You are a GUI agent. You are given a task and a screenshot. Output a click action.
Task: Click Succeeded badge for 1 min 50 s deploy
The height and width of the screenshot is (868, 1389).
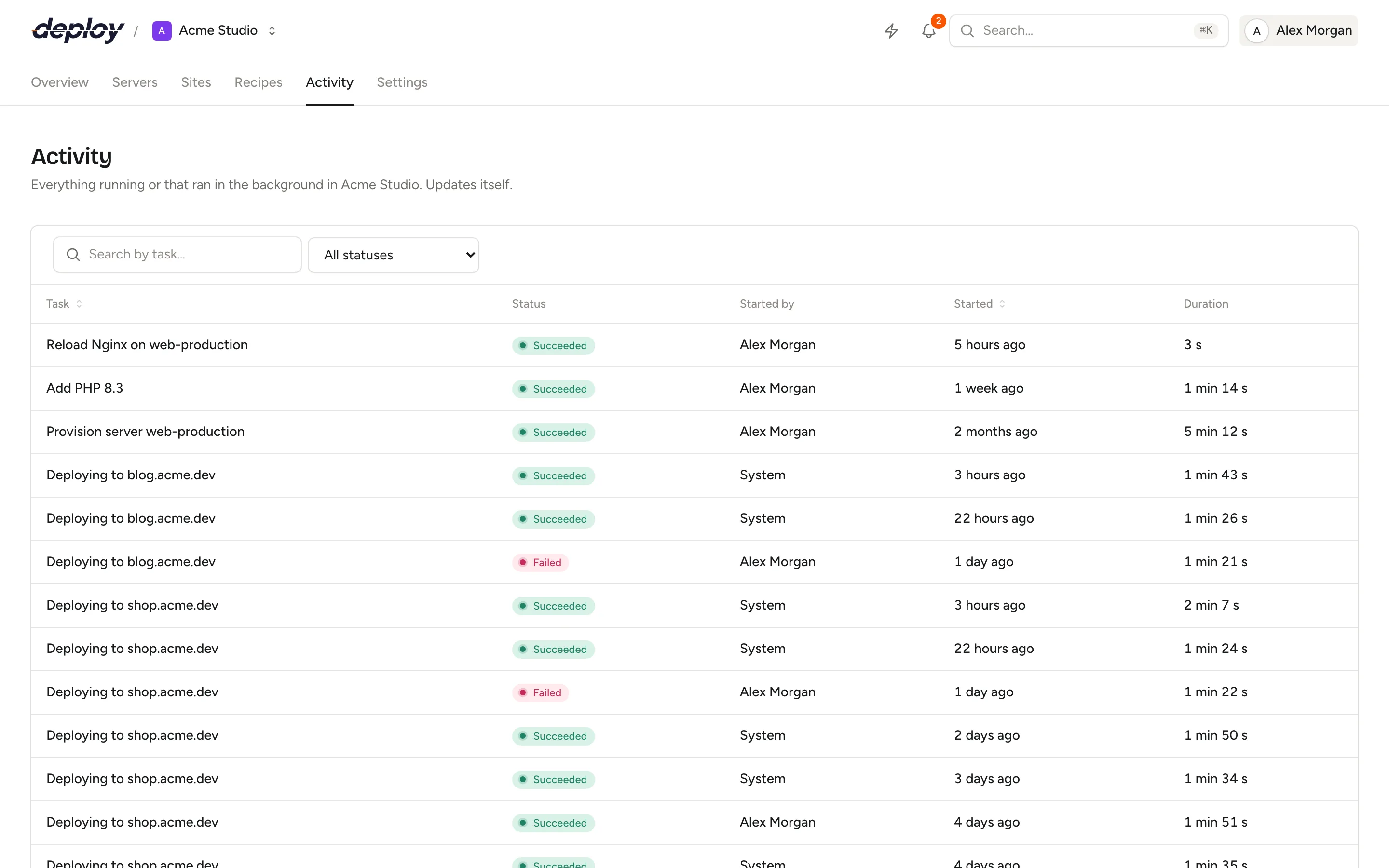point(553,736)
